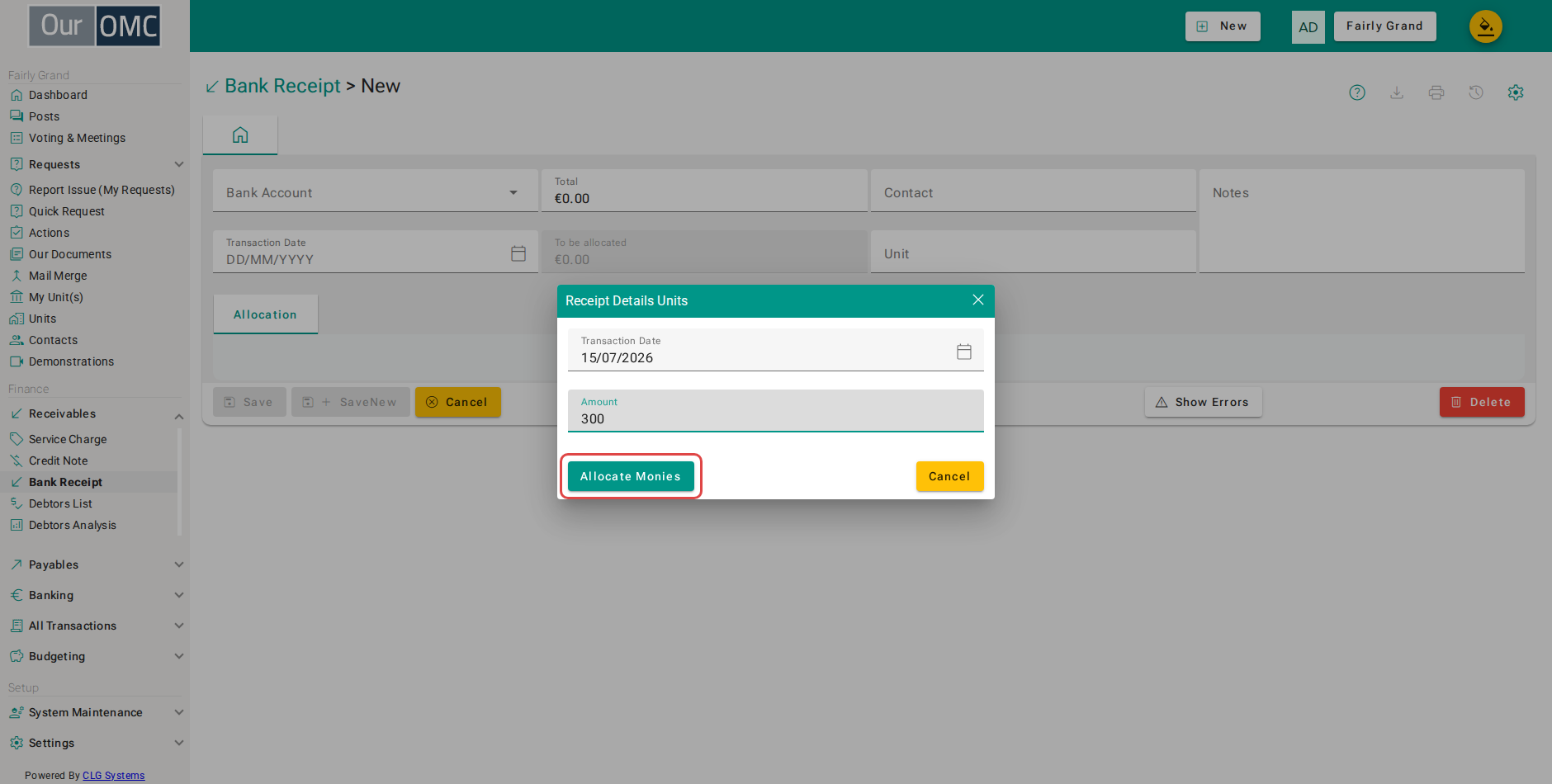The height and width of the screenshot is (784, 1552).
Task: Click the Notes text field
Action: click(x=1362, y=221)
